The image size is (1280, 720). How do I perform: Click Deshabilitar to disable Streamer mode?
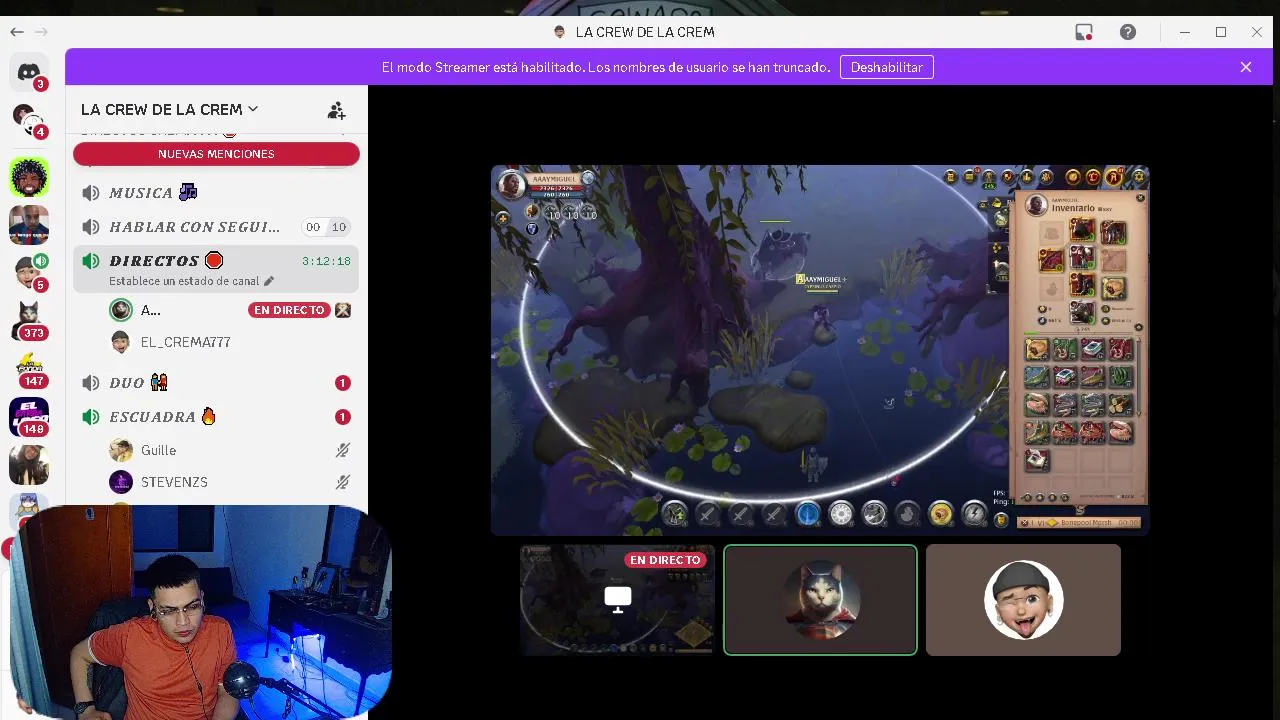[x=886, y=67]
